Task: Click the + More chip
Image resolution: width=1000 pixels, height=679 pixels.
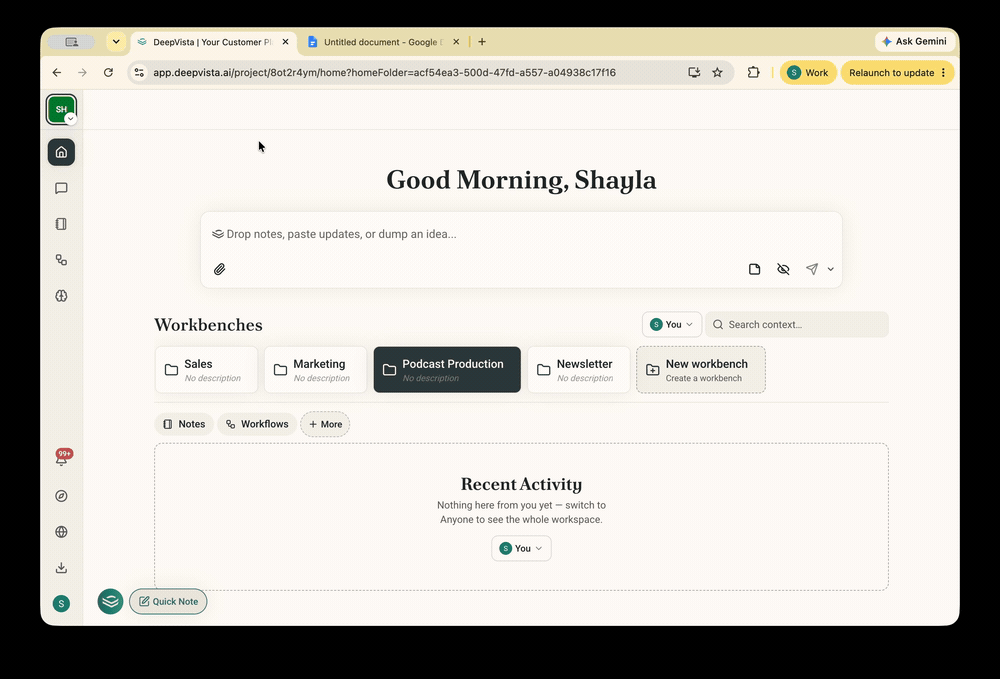Action: [x=325, y=424]
